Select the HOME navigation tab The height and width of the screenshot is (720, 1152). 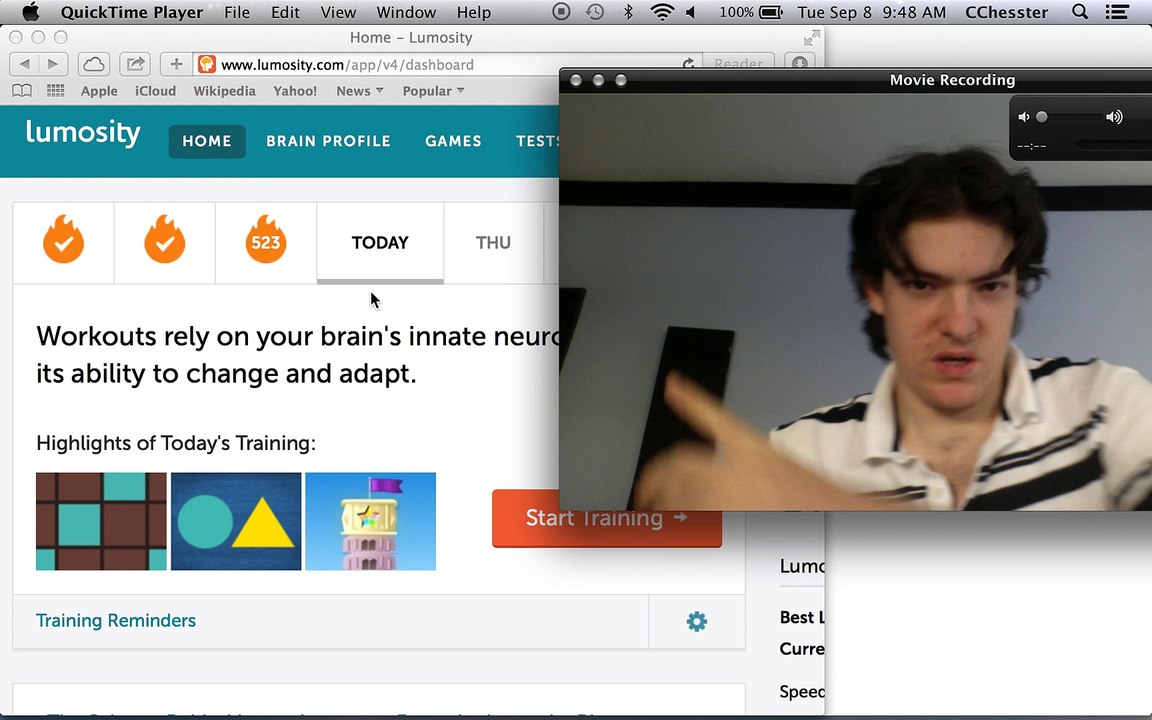pos(206,141)
